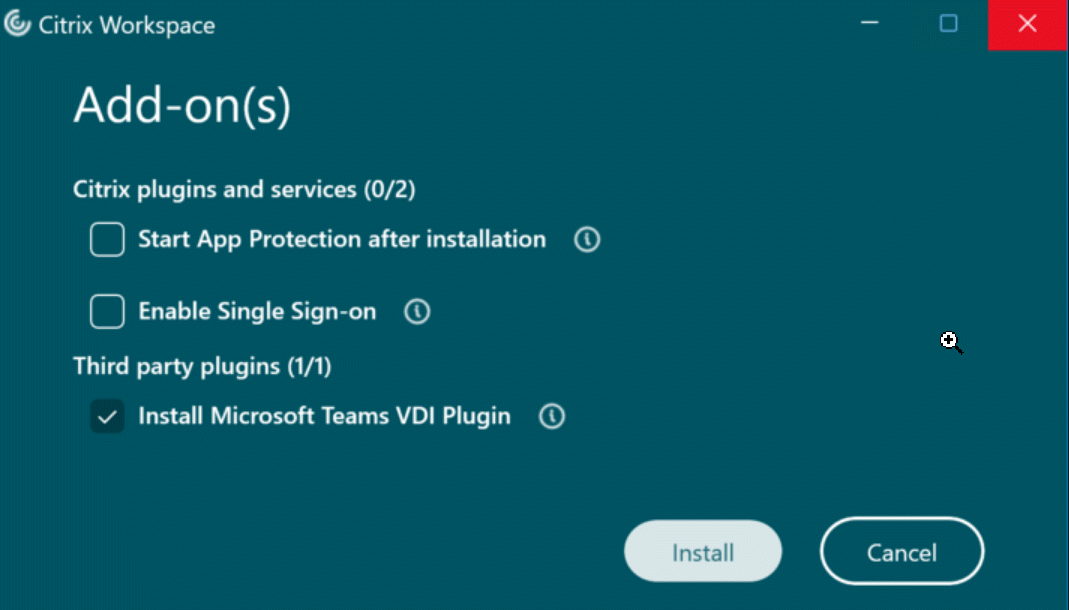
Task: Check the Enable Single Sign-on box
Action: click(x=107, y=312)
